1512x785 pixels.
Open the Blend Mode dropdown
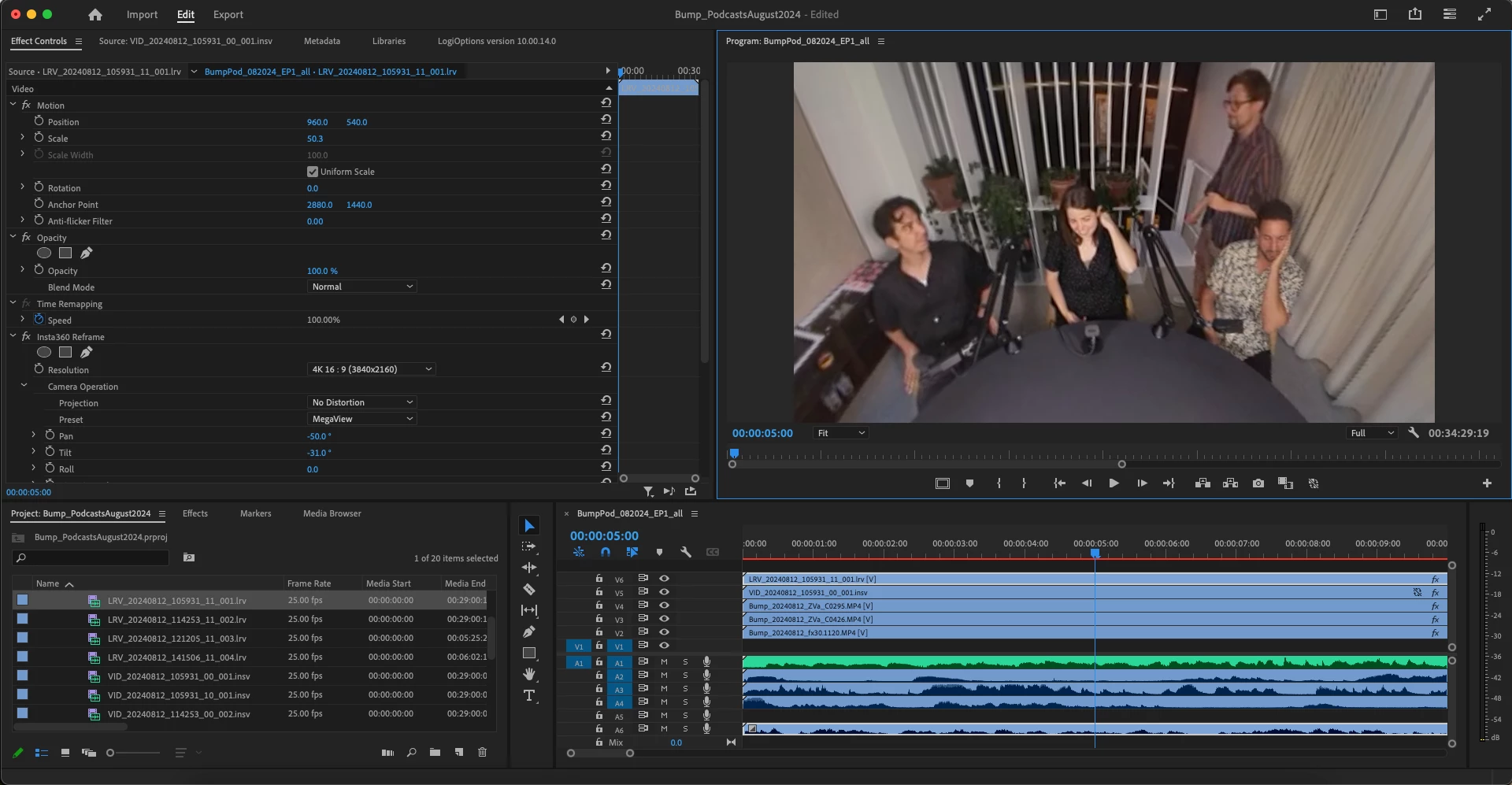361,287
